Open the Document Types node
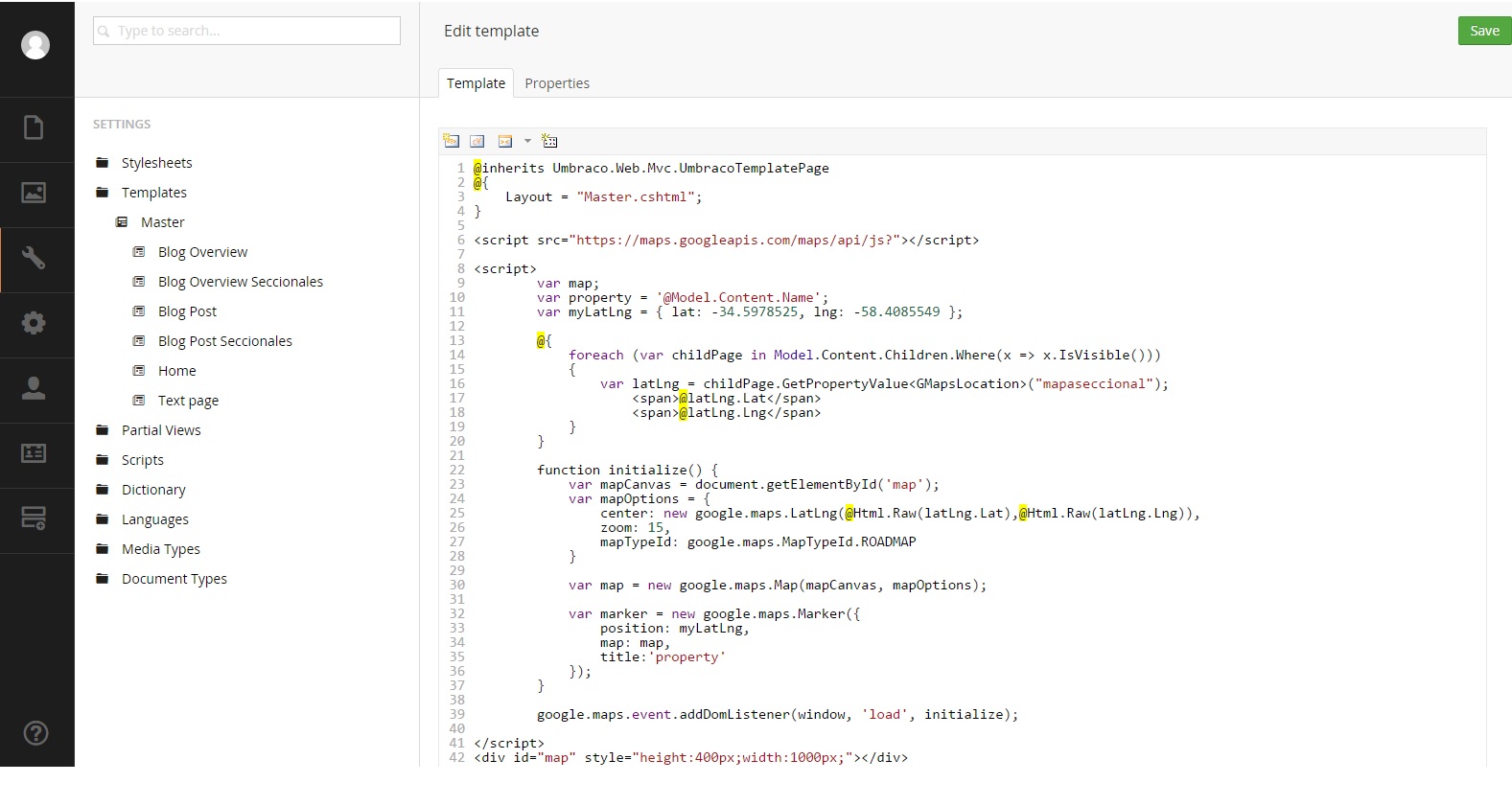 click(174, 579)
